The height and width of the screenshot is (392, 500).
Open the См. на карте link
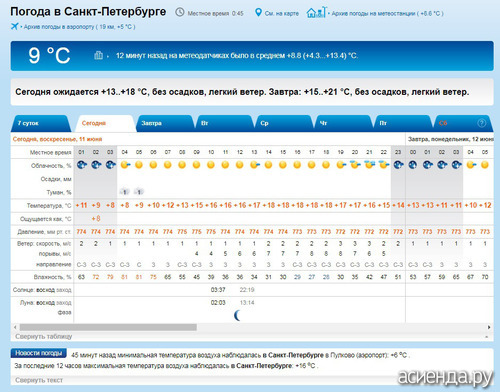(x=281, y=13)
